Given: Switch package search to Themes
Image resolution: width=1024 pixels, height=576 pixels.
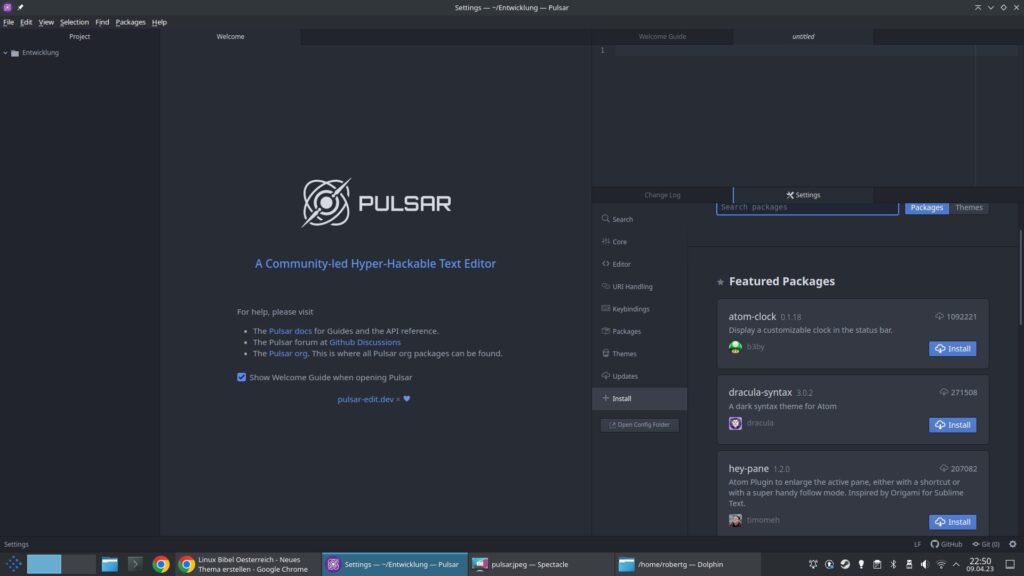Looking at the screenshot, I should point(968,208).
